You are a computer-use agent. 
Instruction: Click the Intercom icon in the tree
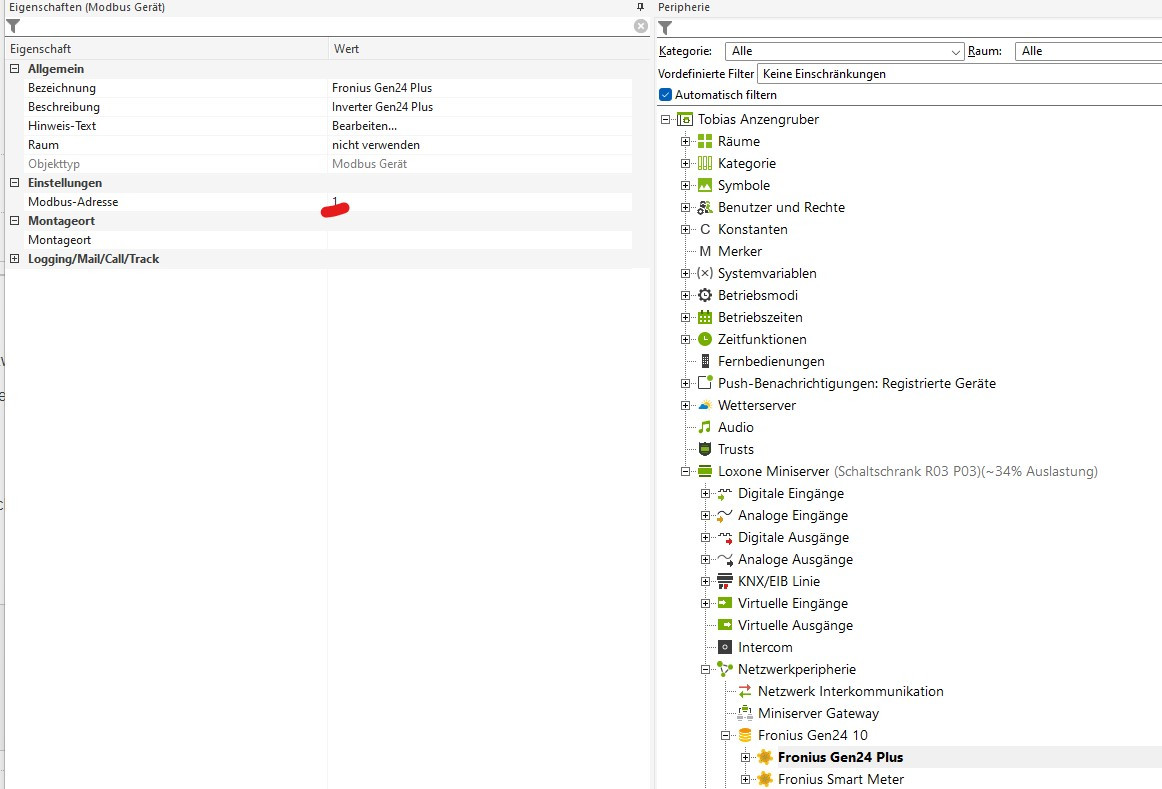coord(725,647)
